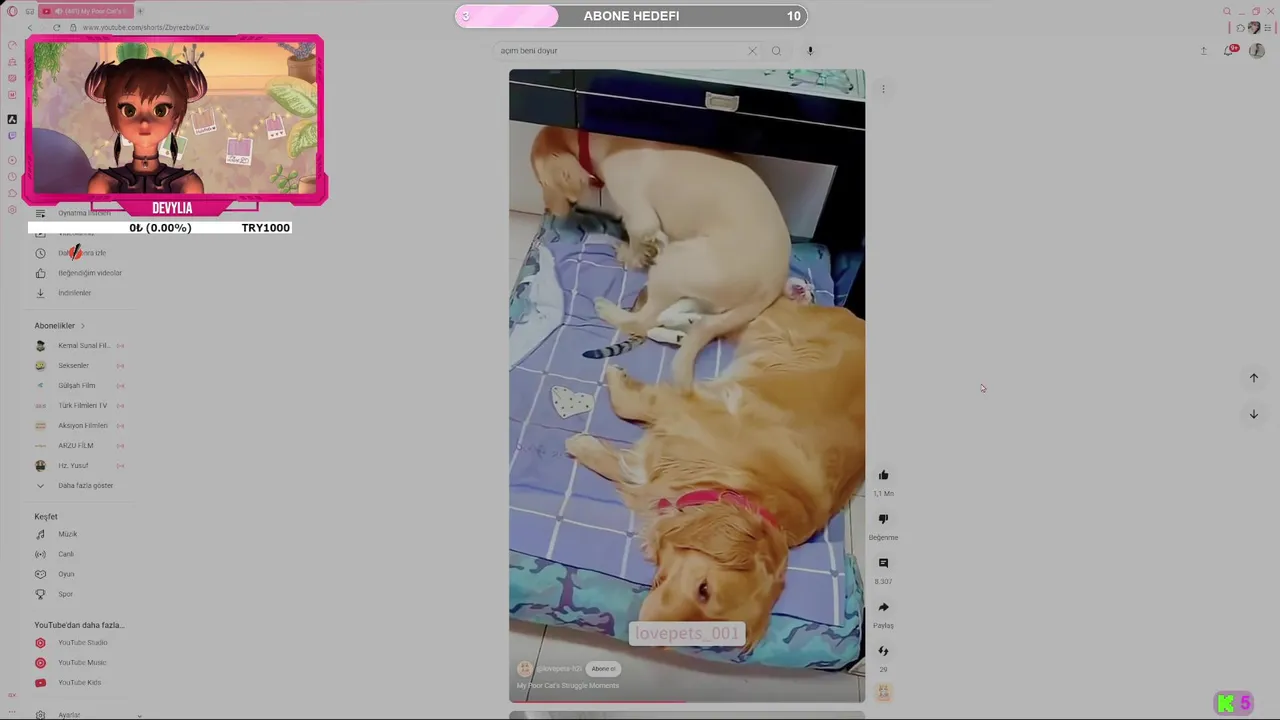The width and height of the screenshot is (1280, 720).
Task: Like the Short with the thumbs-up icon
Action: pyautogui.click(x=883, y=476)
